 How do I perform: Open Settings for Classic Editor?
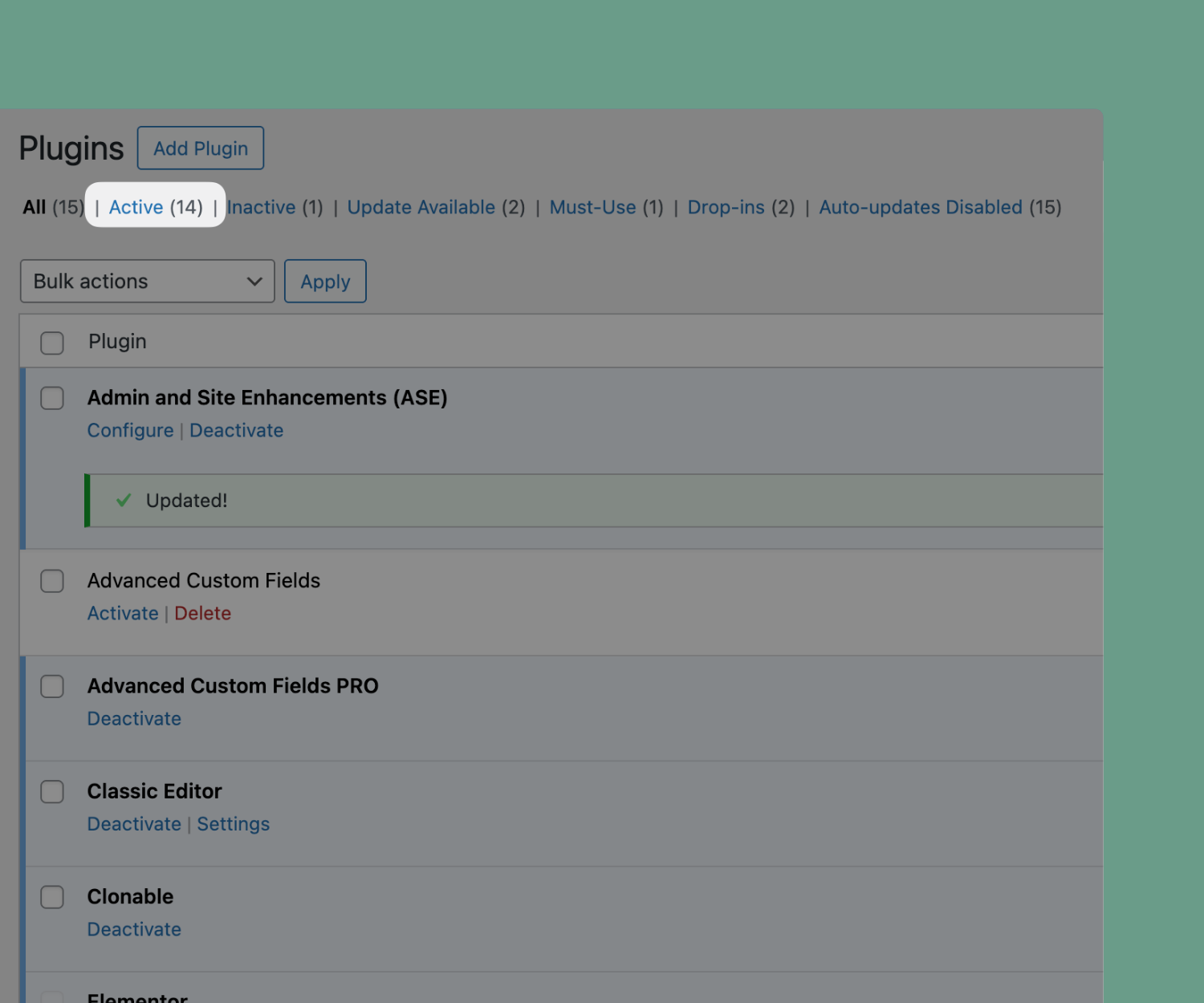pos(233,824)
